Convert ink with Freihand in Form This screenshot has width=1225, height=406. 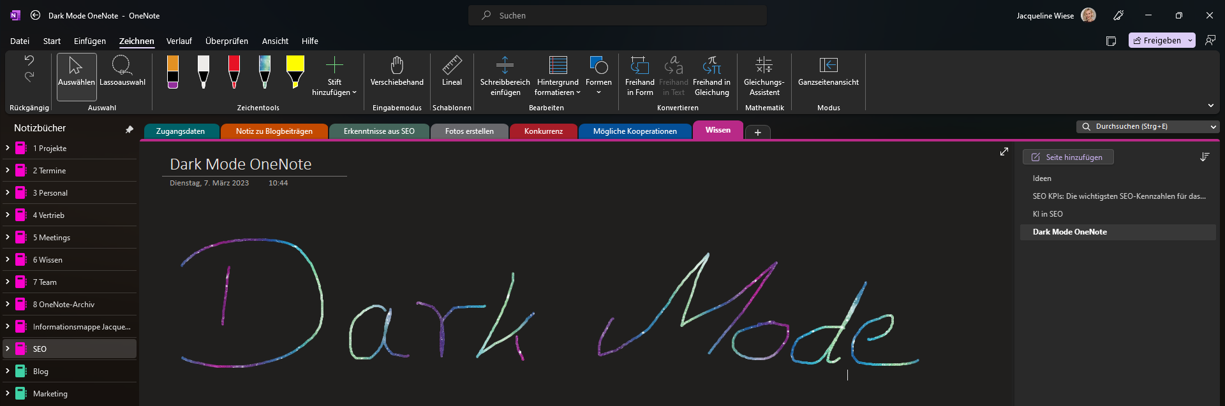click(x=639, y=76)
